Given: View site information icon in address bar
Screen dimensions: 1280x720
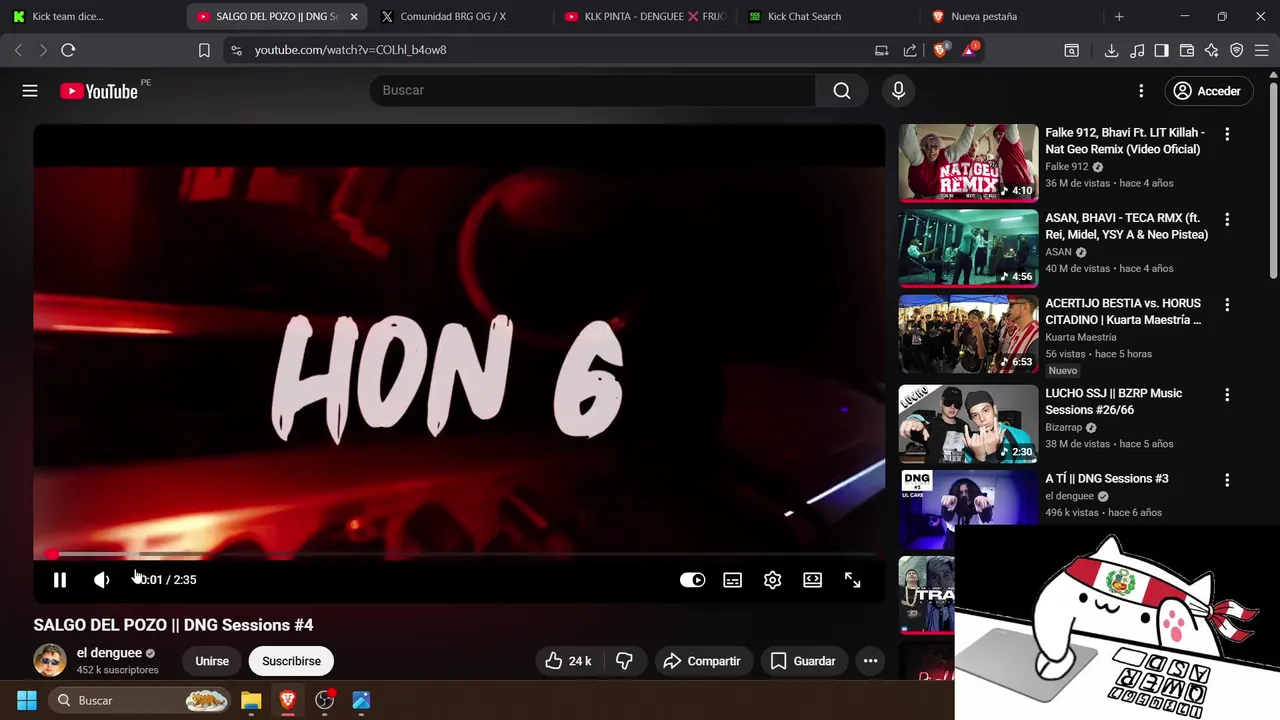Looking at the screenshot, I should pyautogui.click(x=235, y=50).
